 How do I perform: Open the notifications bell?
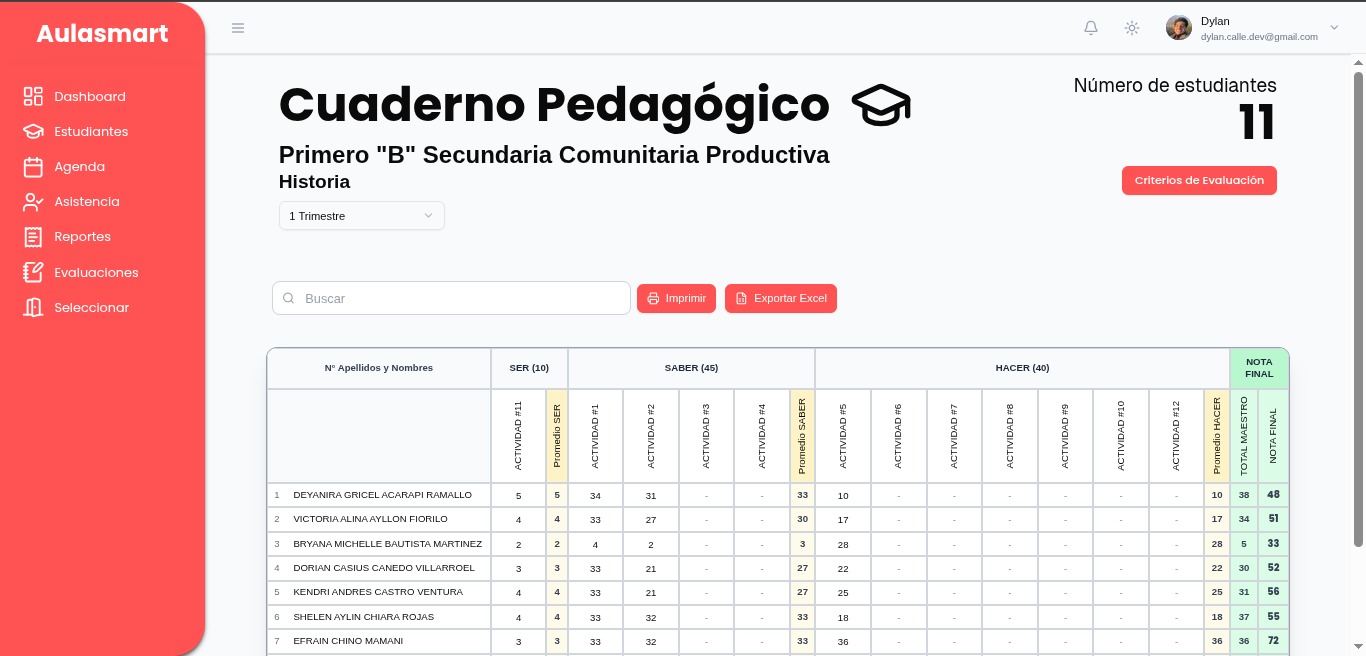click(x=1091, y=28)
